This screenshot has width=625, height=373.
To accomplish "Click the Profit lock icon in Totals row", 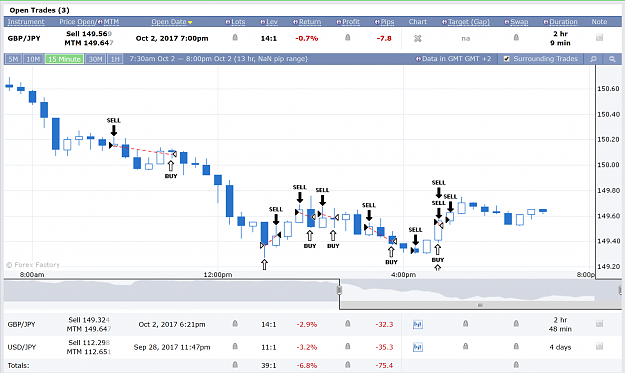I will (x=348, y=365).
